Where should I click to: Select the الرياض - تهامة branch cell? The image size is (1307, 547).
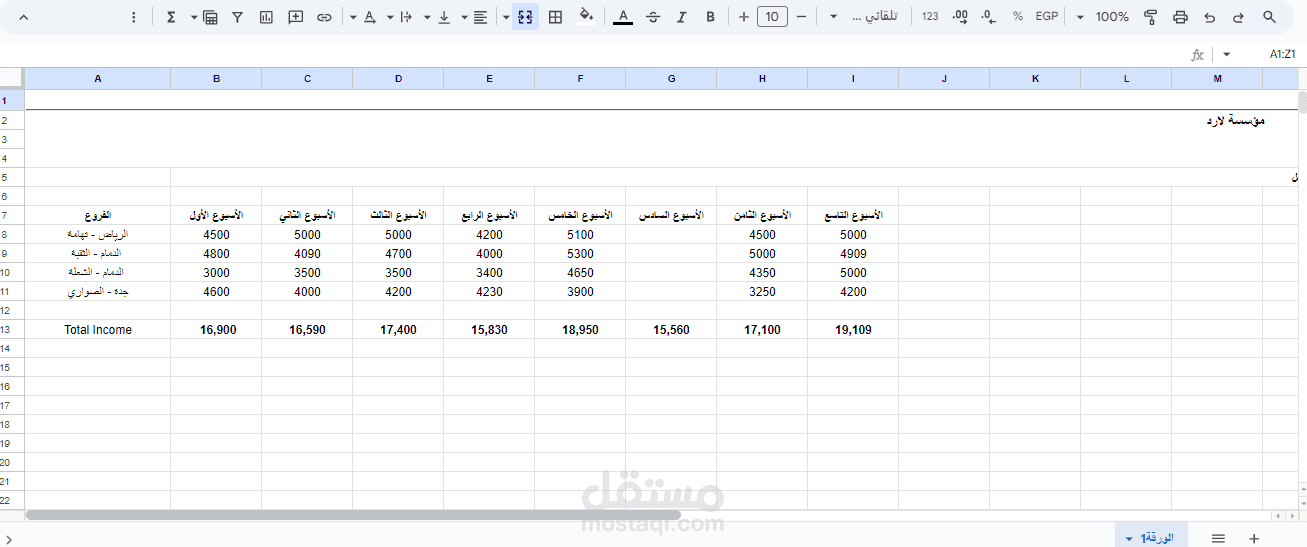pos(98,234)
